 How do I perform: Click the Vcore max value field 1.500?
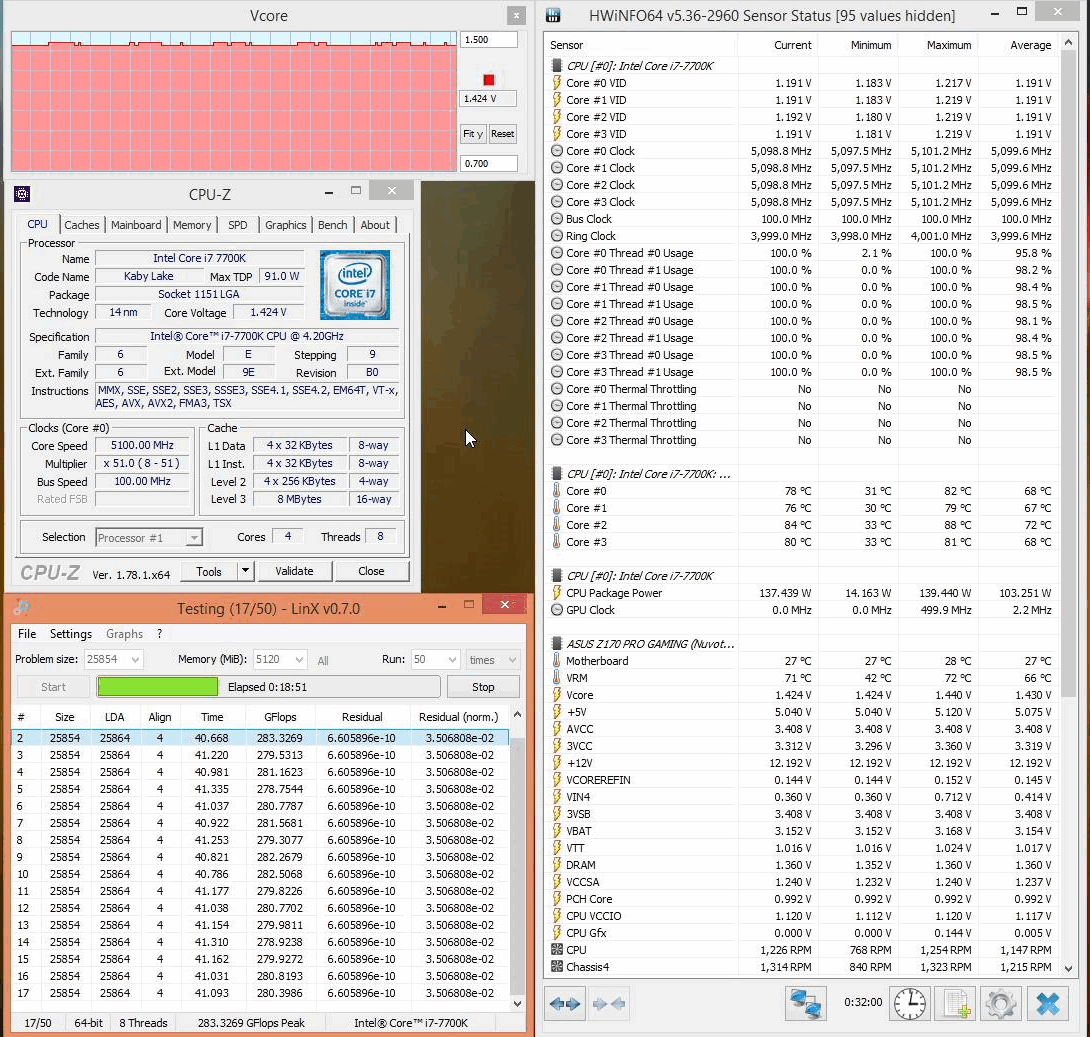[489, 40]
